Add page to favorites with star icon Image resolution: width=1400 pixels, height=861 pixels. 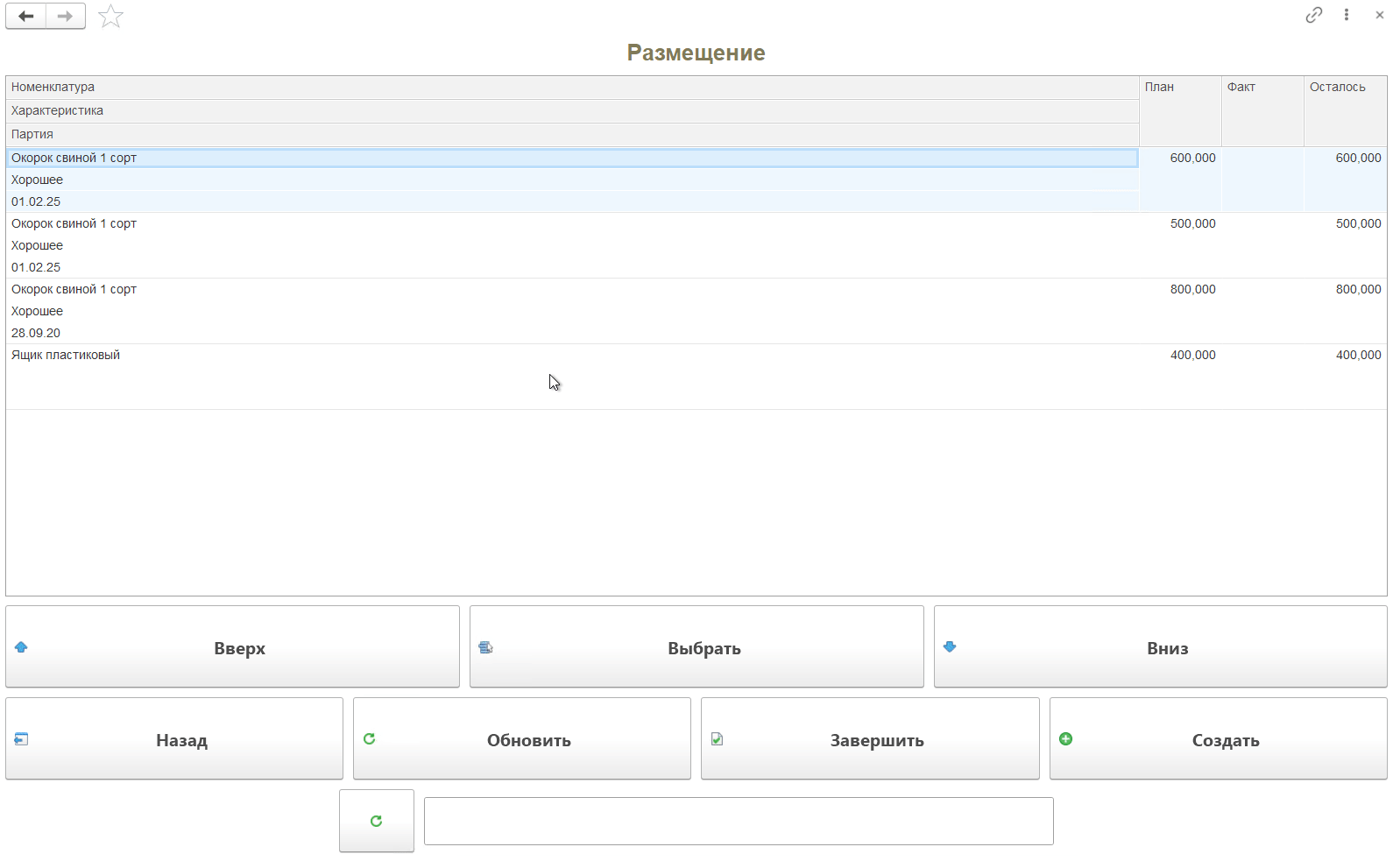110,17
